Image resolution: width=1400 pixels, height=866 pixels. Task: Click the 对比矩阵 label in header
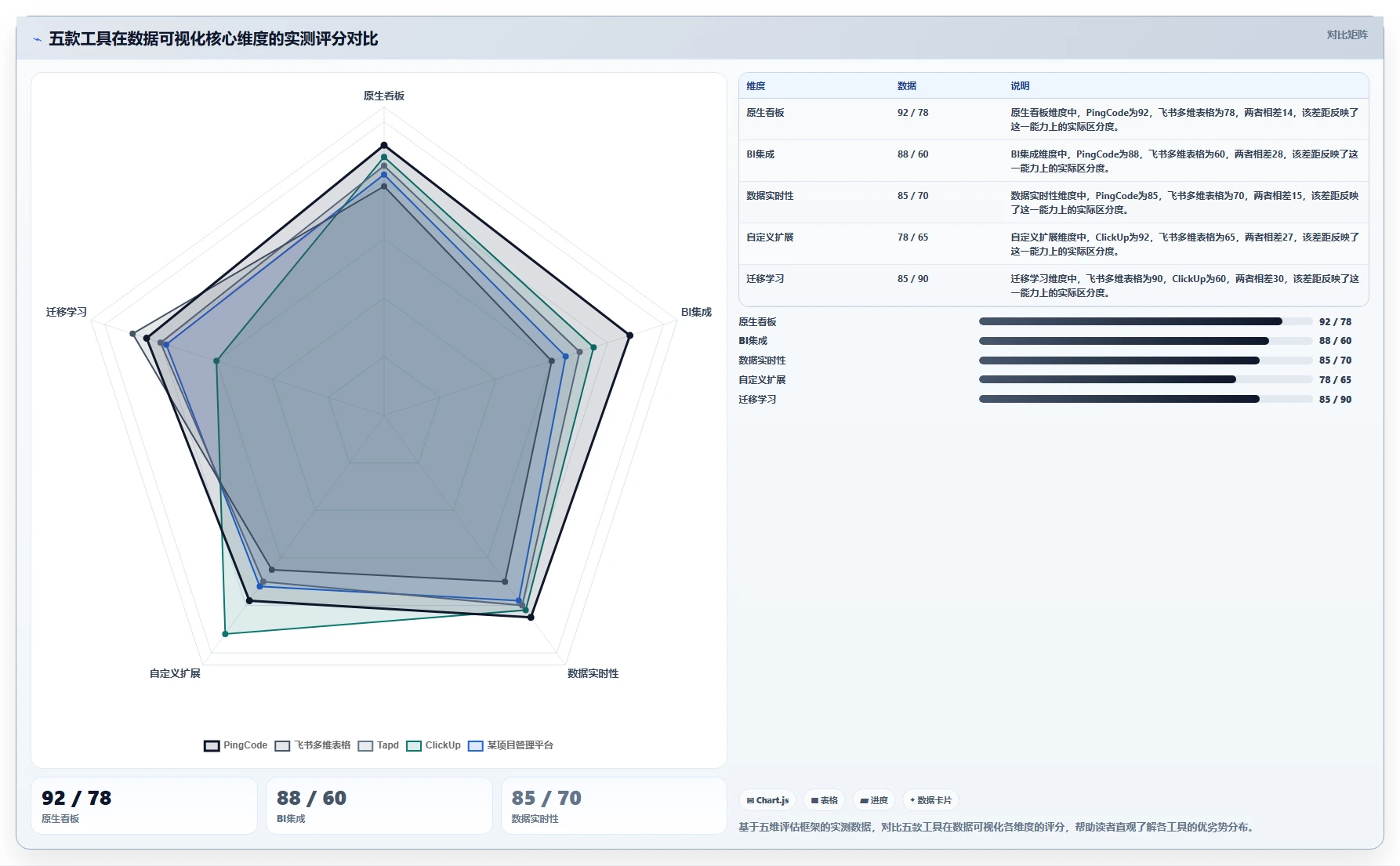[x=1347, y=35]
